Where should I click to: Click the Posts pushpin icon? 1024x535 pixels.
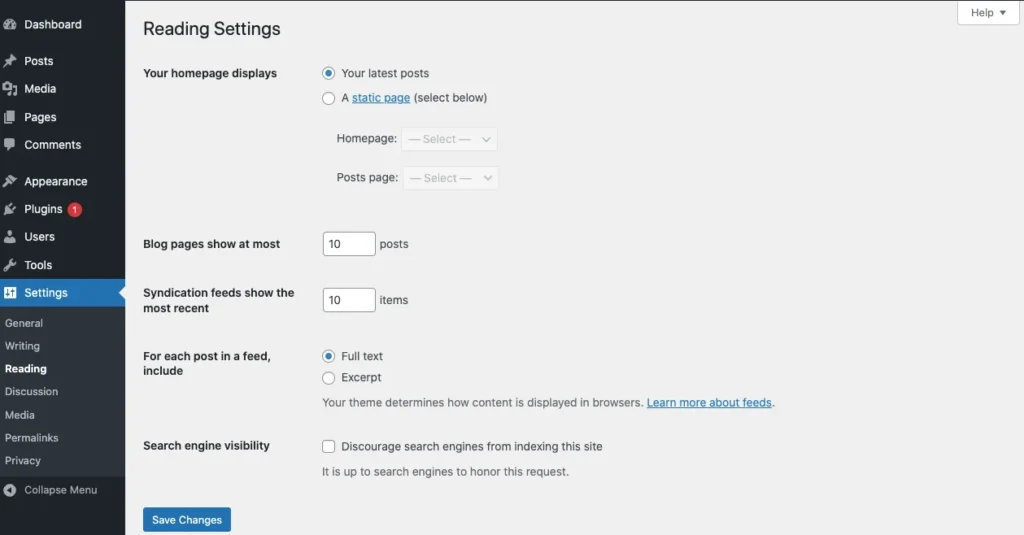click(10, 61)
